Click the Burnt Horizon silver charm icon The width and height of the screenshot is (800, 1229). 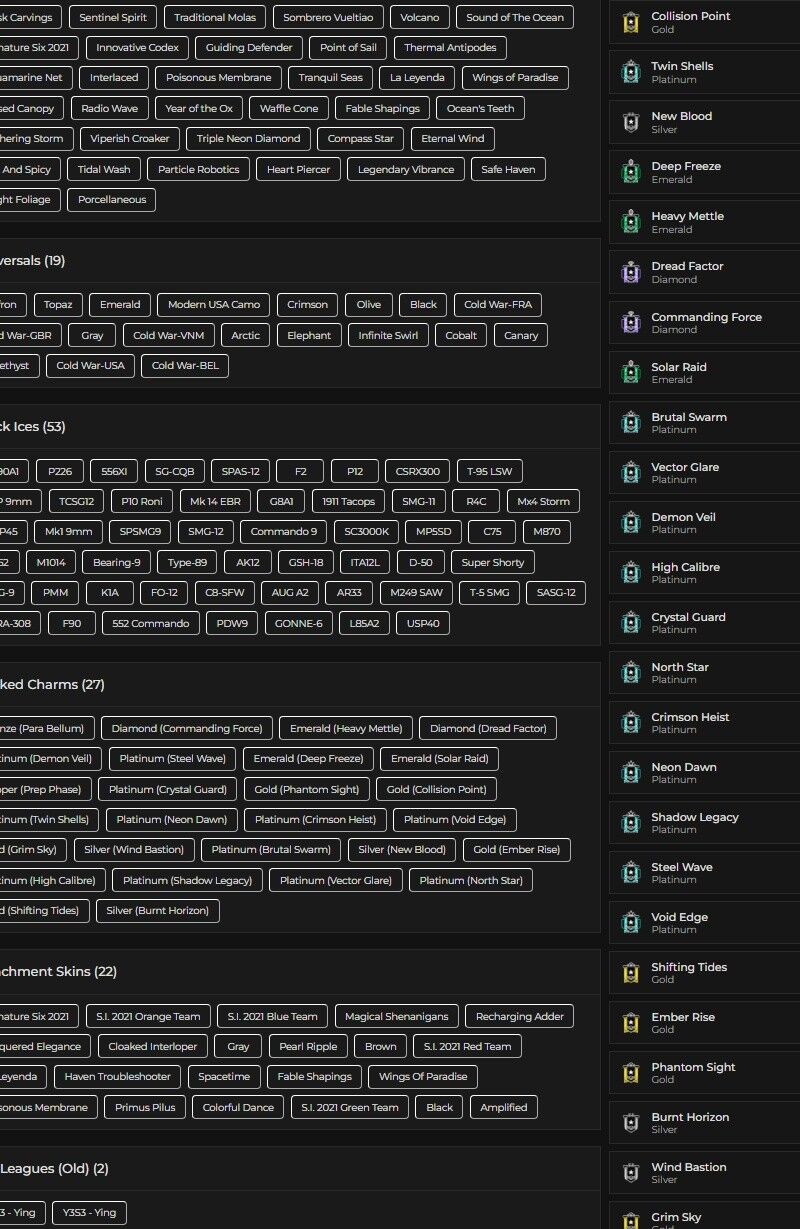tap(630, 1123)
